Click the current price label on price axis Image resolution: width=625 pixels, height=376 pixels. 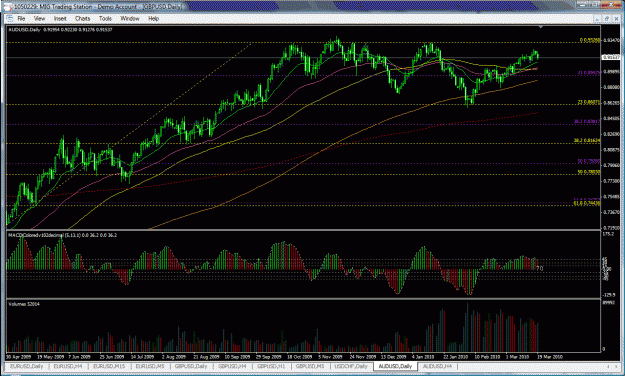610,57
